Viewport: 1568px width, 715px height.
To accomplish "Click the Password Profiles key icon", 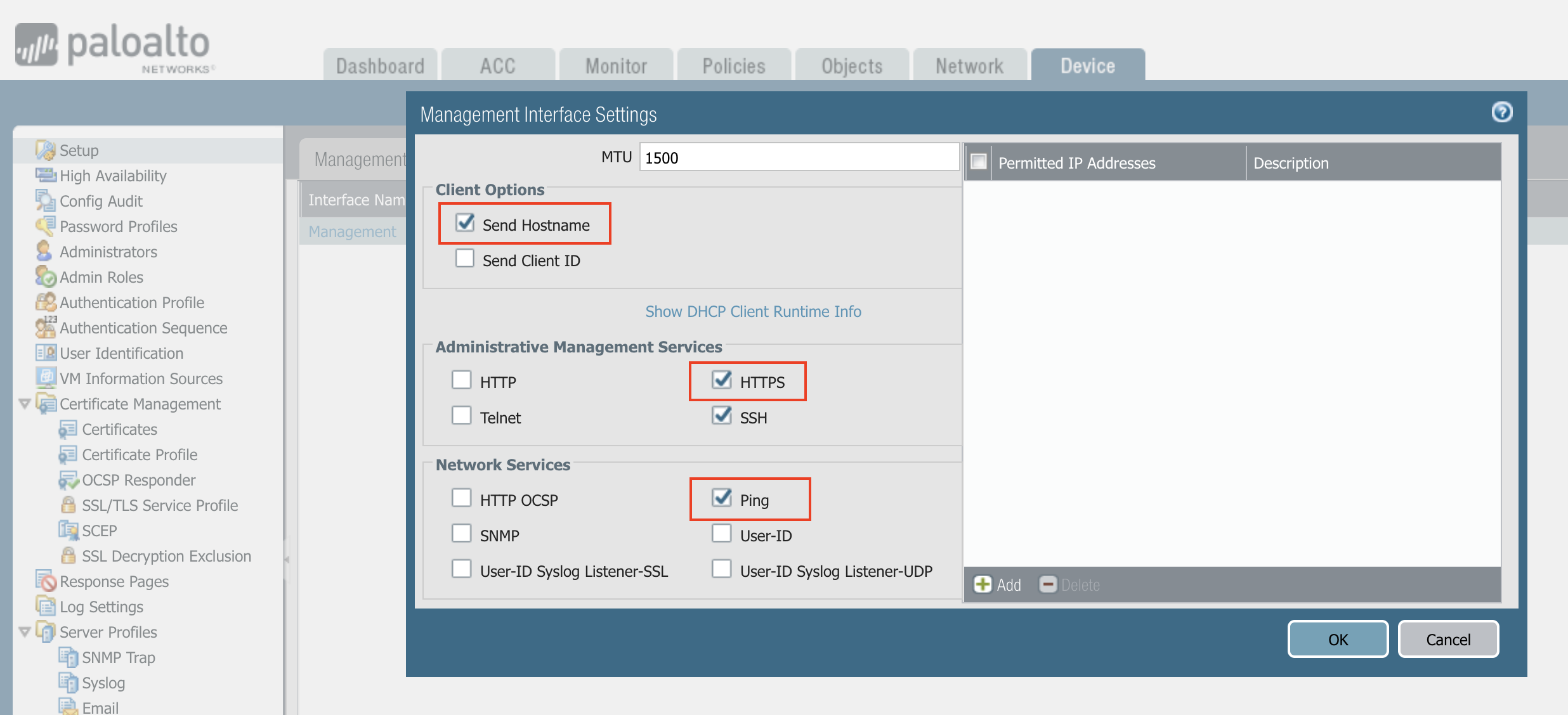I will tap(45, 226).
